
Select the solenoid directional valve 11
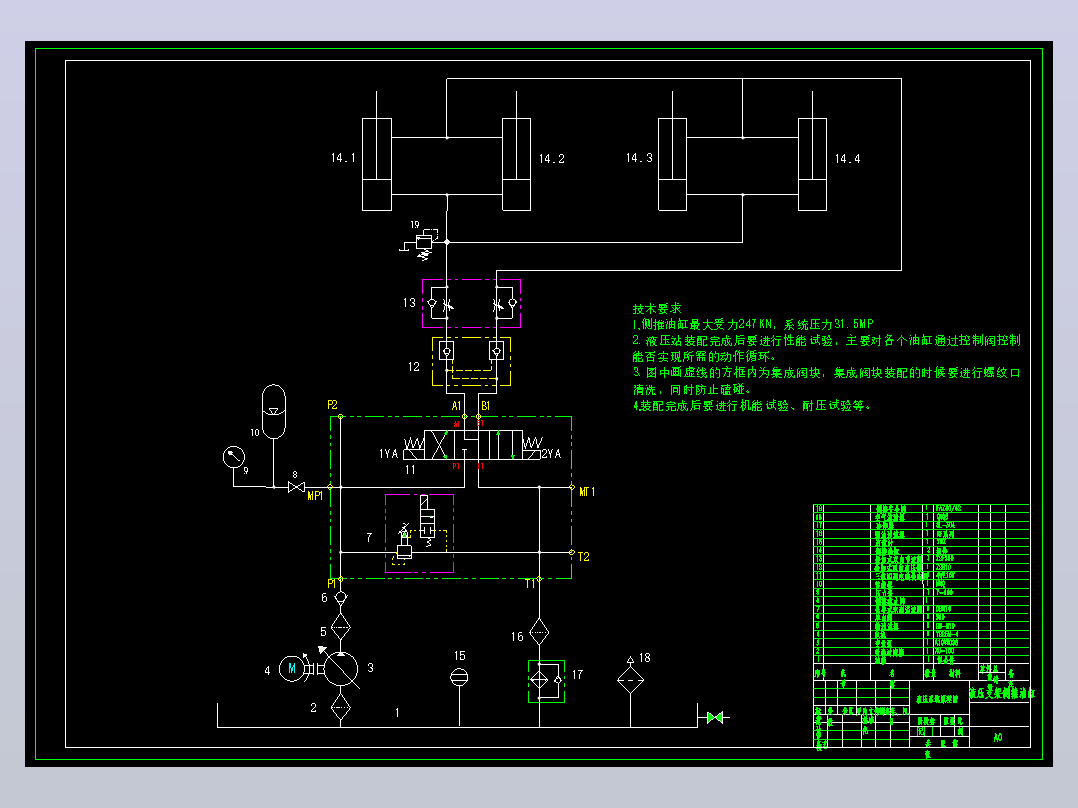(x=472, y=445)
